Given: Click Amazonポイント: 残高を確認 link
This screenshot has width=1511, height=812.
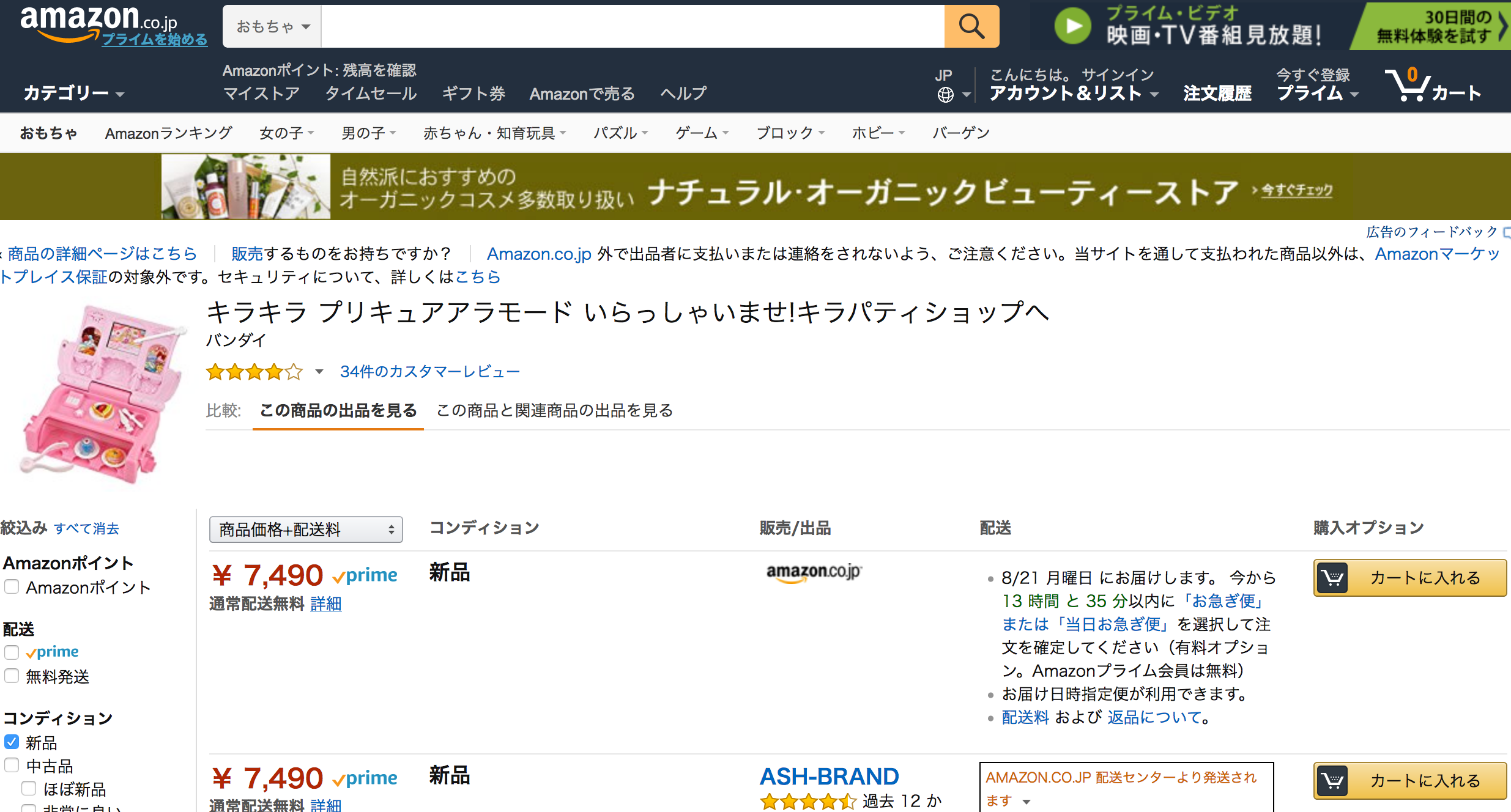Looking at the screenshot, I should [319, 70].
